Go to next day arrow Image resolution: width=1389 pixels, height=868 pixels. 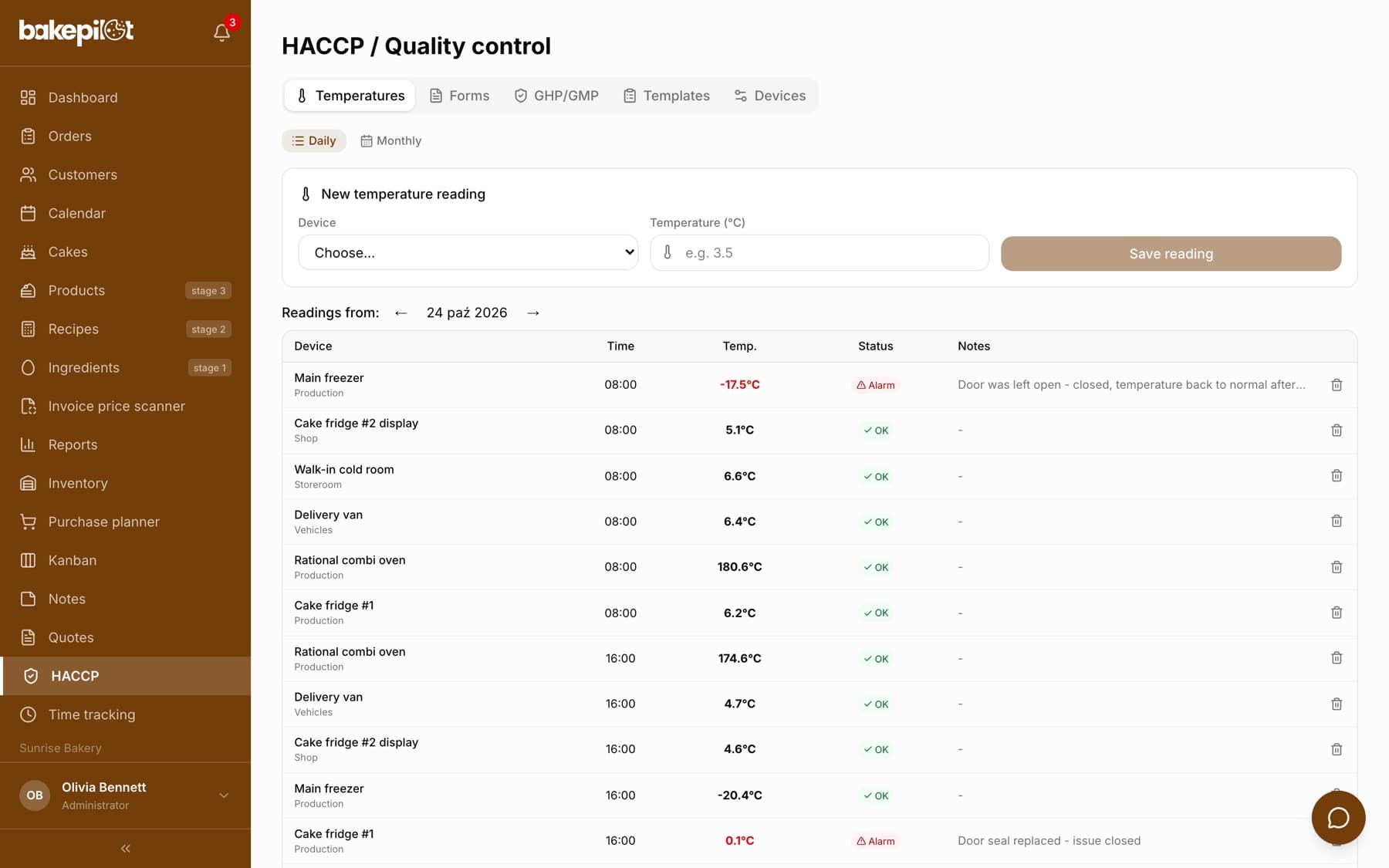coord(533,312)
